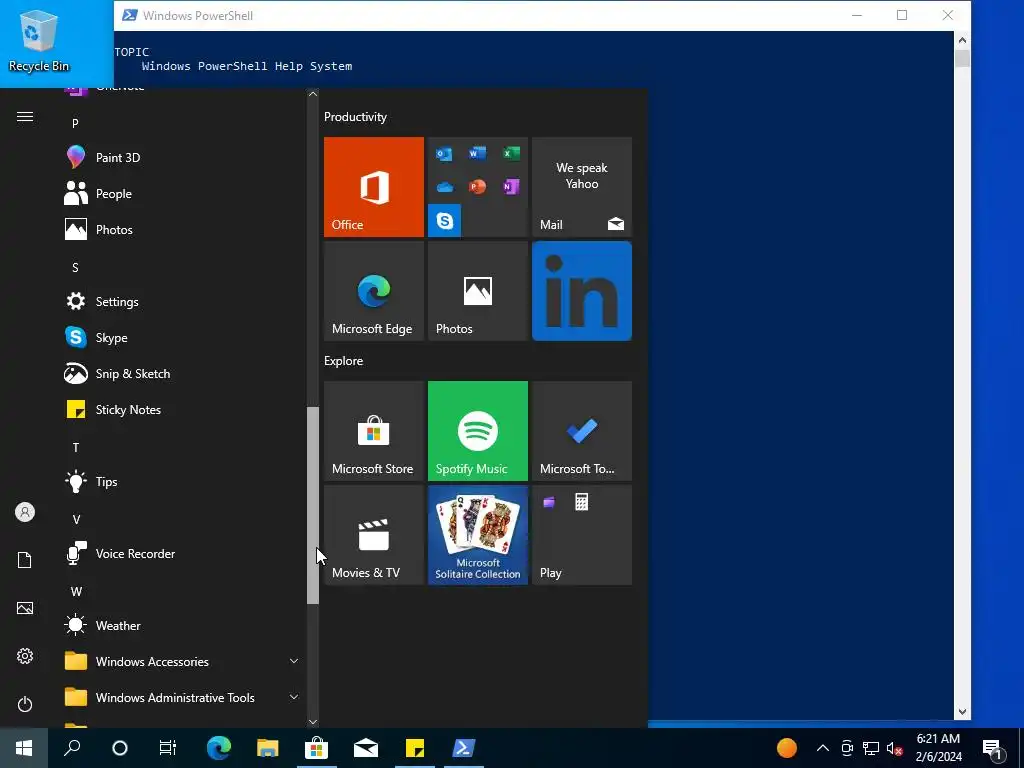Screen dimensions: 1024x768
Task: Switch to PowerShell via taskbar icon
Action: (x=464, y=748)
